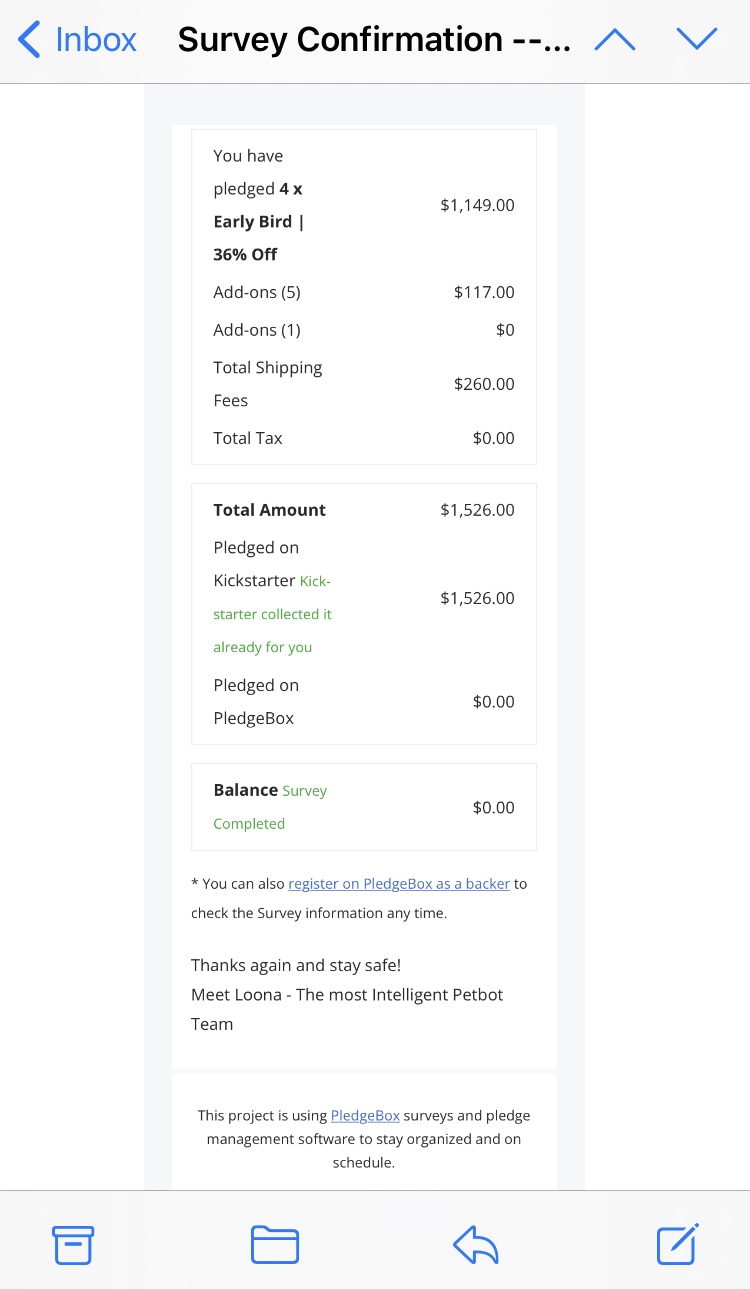This screenshot has height=1289, width=750.
Task: Tap the Add-ons (5) row label
Action: click(257, 293)
